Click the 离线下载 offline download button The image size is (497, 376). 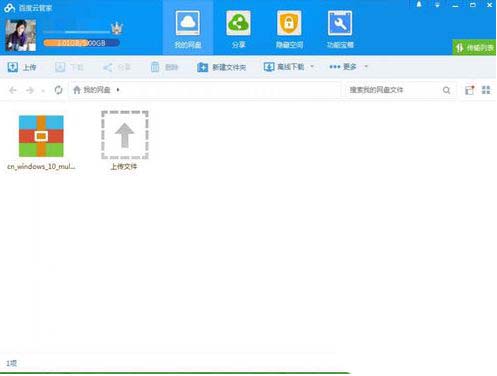tap(284, 67)
